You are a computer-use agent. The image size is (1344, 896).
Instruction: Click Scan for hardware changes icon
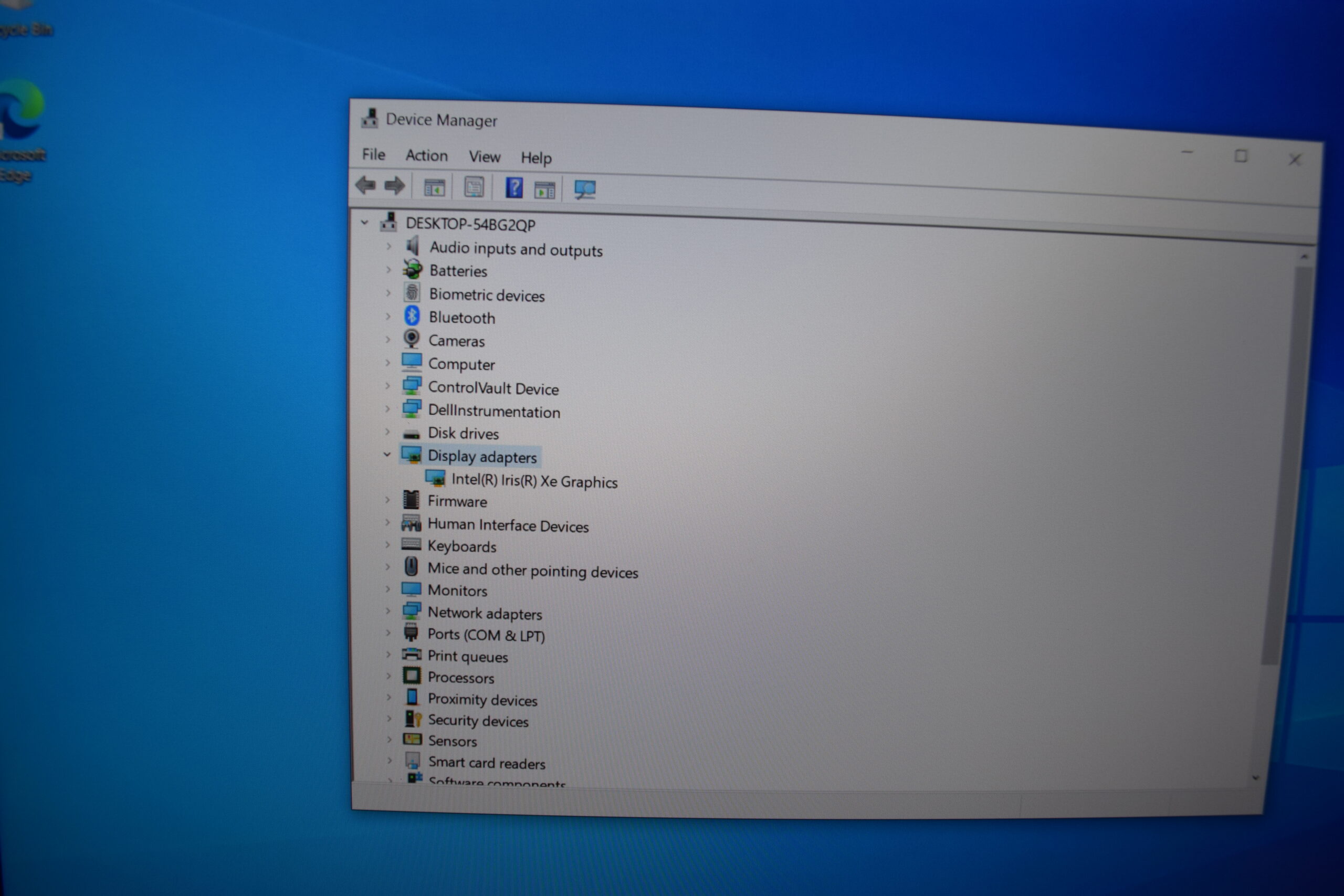(584, 189)
